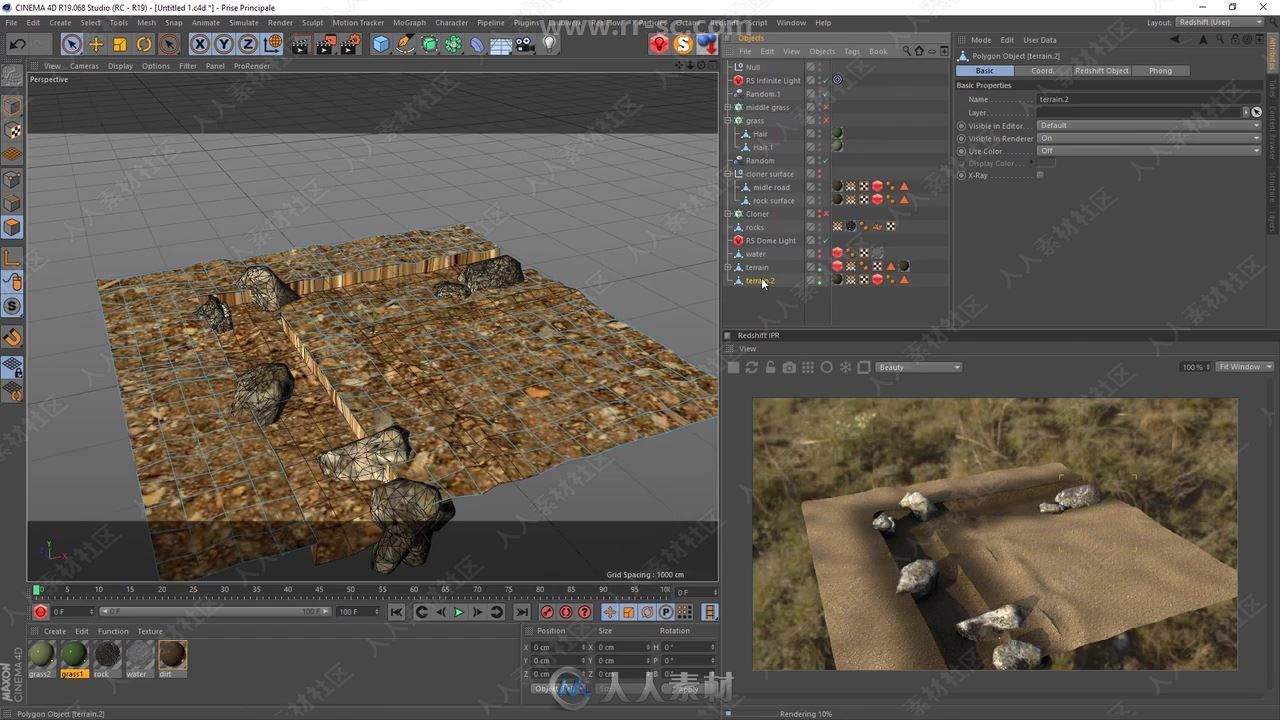Viewport: 1280px width, 720px height.
Task: Click search icon in Objects manager
Action: pyautogui.click(x=907, y=51)
